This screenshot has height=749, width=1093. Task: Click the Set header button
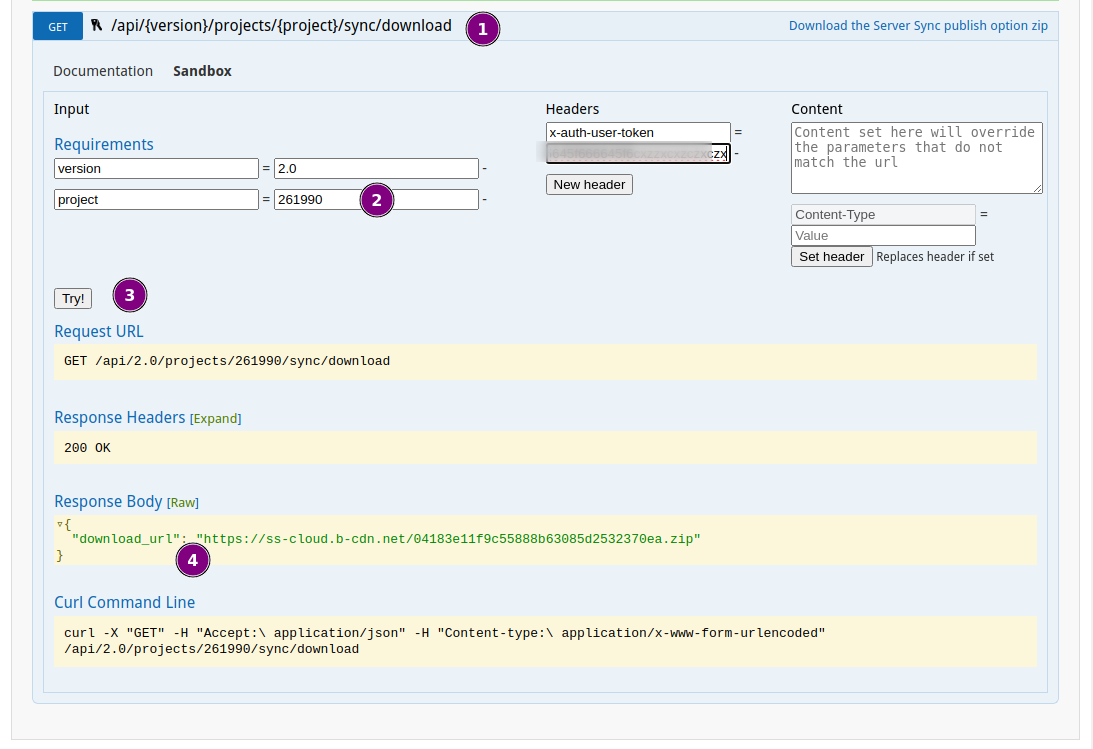click(832, 256)
